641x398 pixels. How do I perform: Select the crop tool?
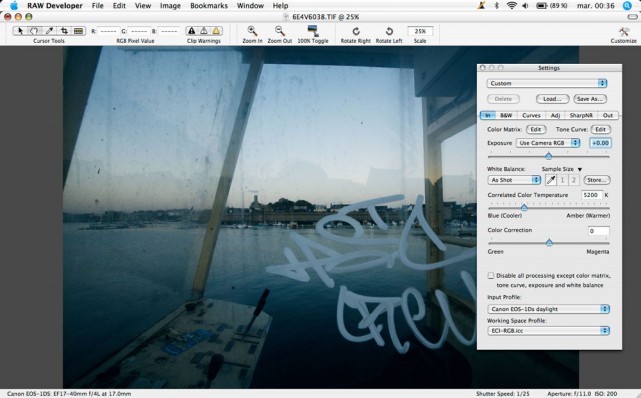pos(64,31)
